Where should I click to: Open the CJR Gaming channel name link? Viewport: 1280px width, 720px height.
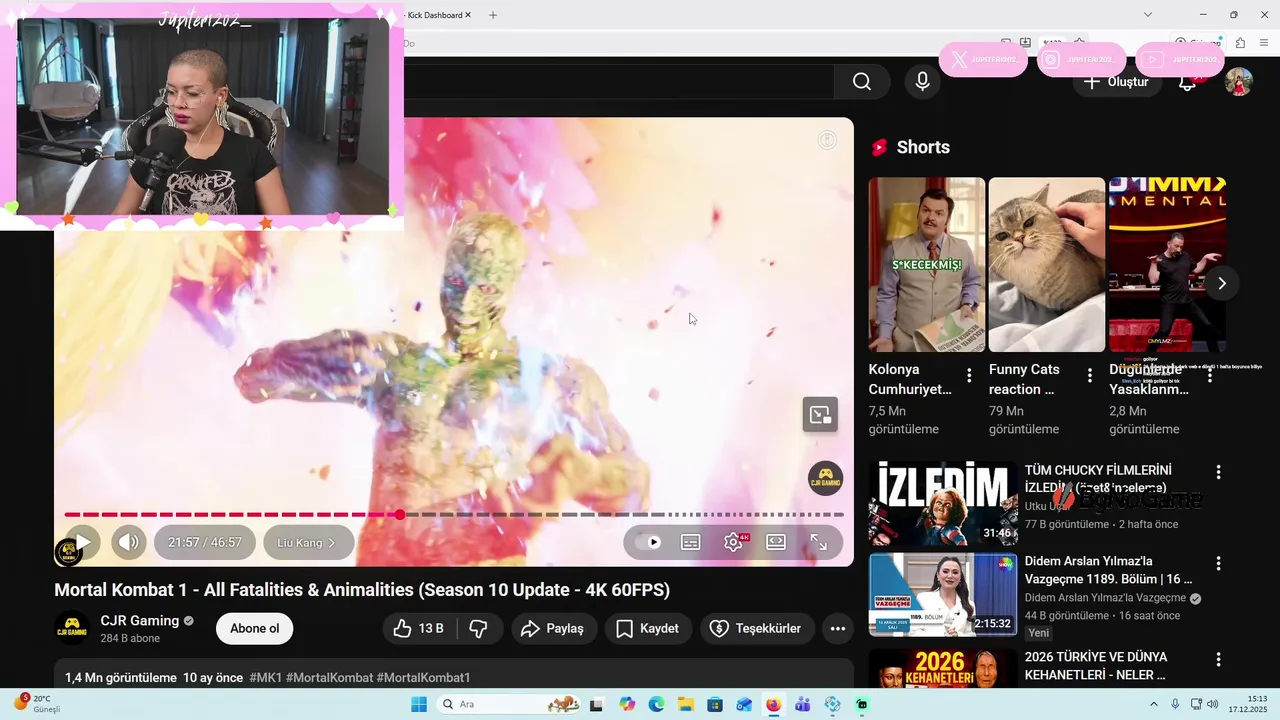[140, 620]
